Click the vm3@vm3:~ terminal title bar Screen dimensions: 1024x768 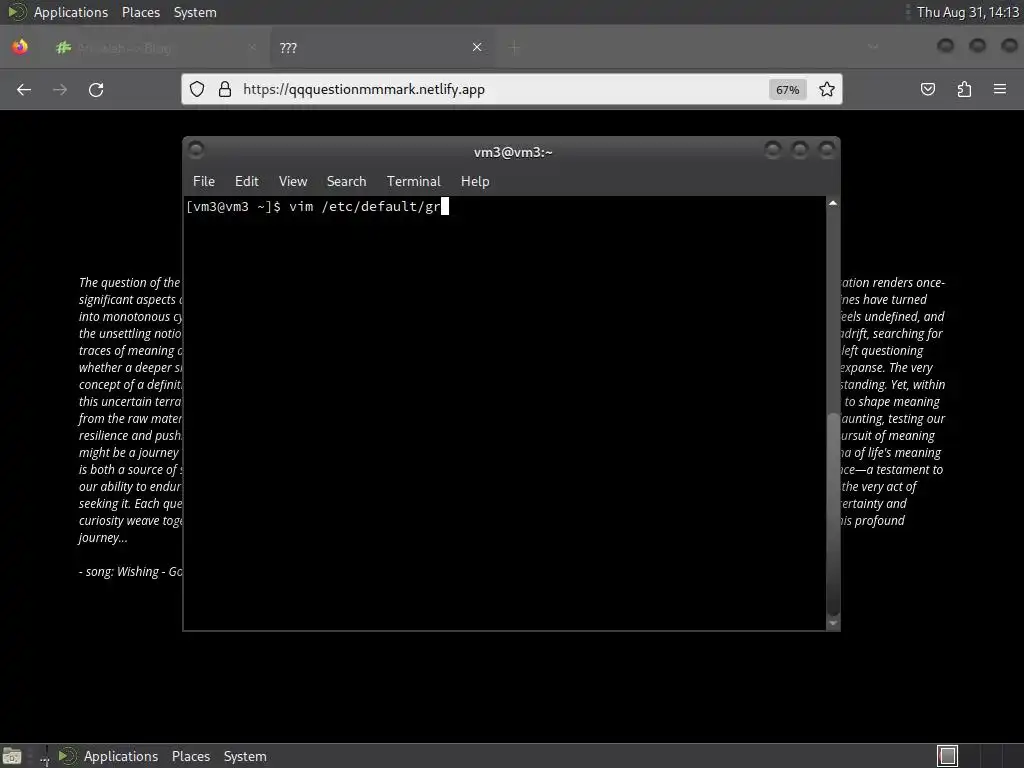(x=513, y=152)
